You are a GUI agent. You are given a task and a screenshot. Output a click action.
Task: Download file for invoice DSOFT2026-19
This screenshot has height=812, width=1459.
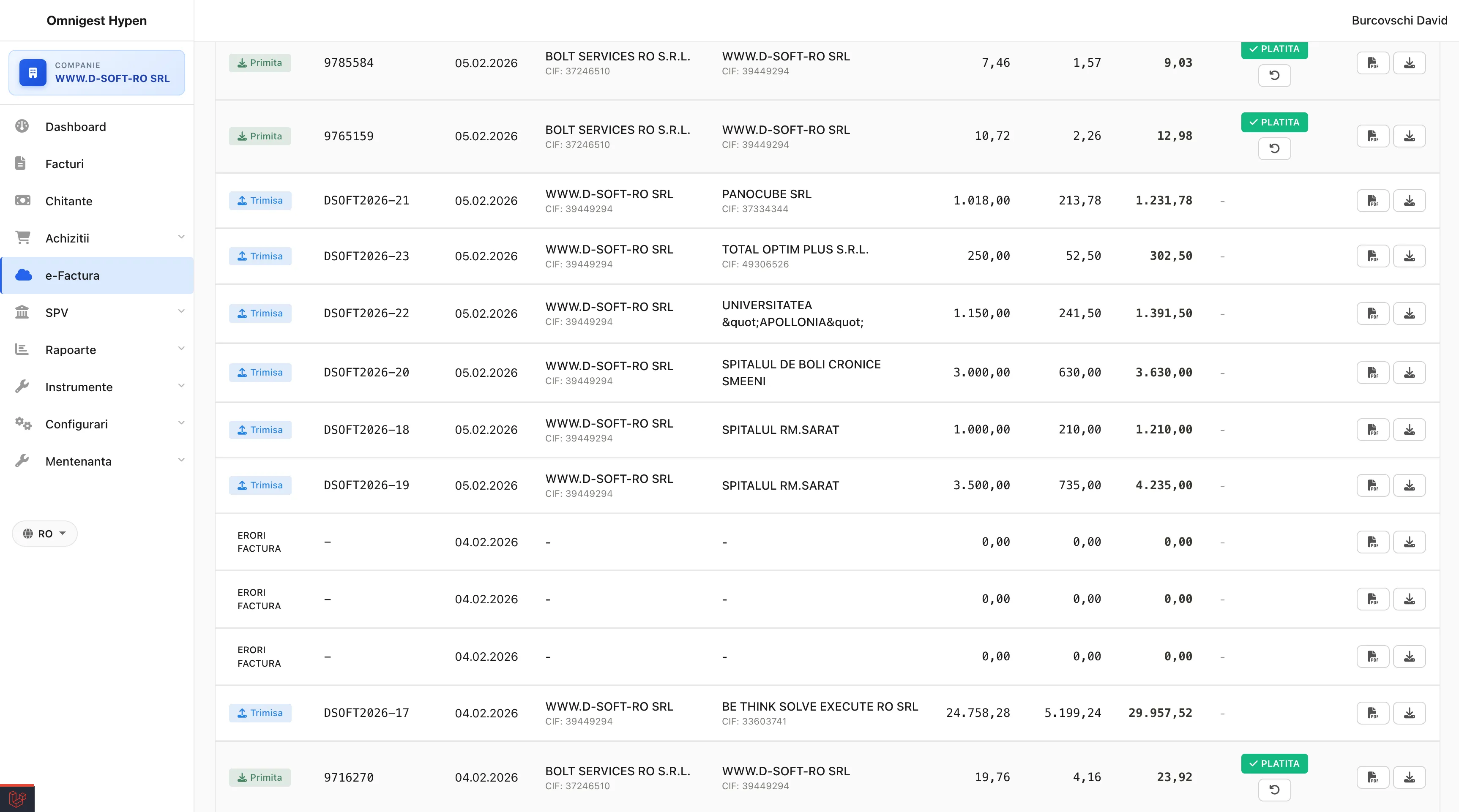point(1409,485)
